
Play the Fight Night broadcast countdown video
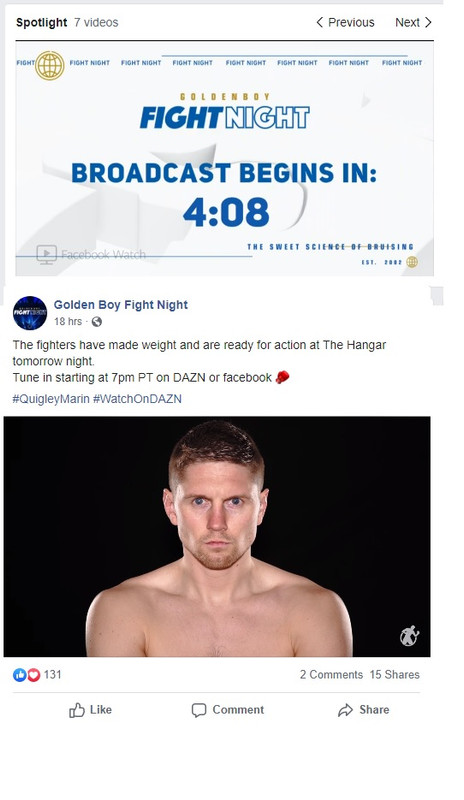[225, 159]
